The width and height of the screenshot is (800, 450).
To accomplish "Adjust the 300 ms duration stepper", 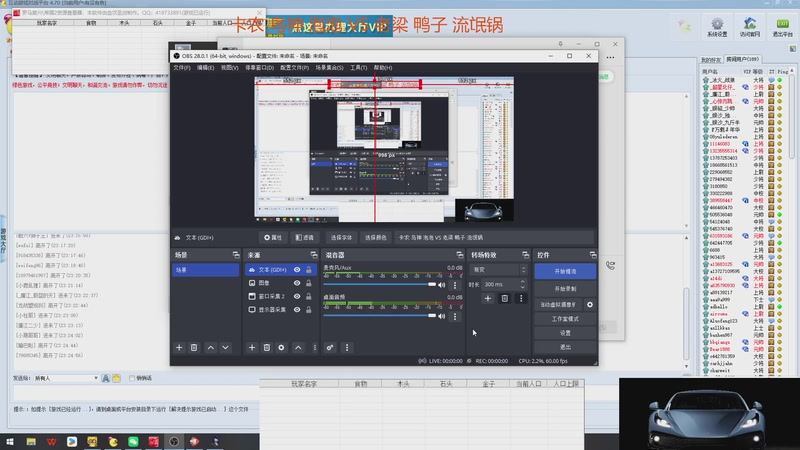I will click(522, 284).
